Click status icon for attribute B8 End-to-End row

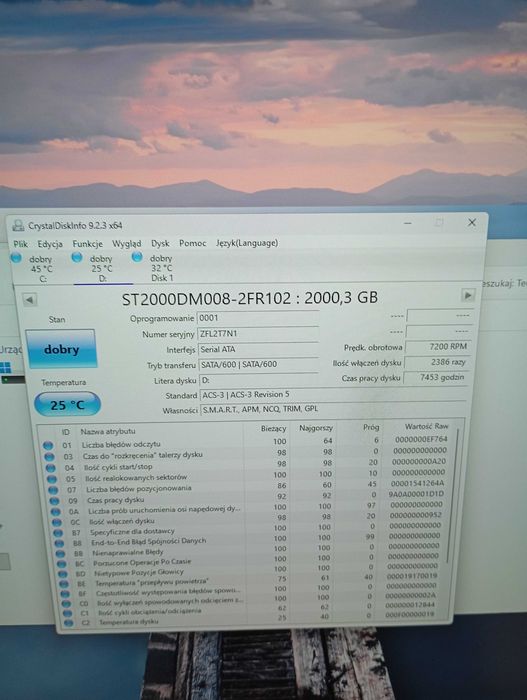click(59, 543)
